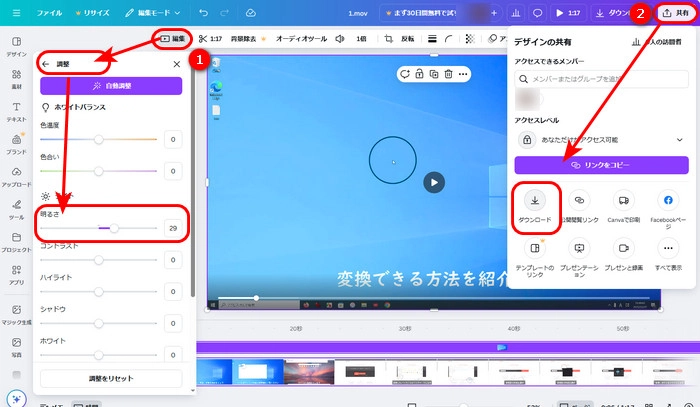The image size is (700, 407).
Task: Open the ファイル menu
Action: pos(49,13)
